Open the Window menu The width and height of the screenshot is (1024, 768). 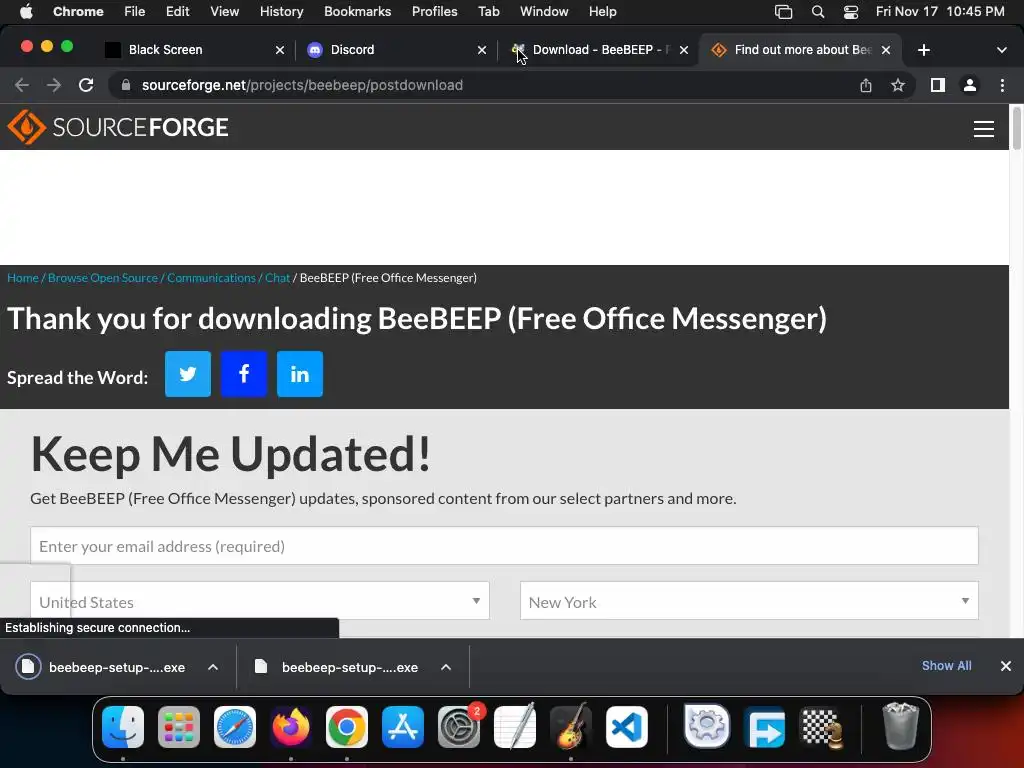point(544,11)
